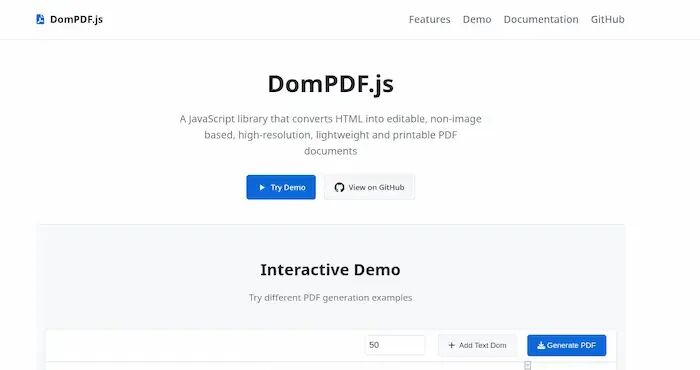Click the View on GitHub button
Screen dimensions: 700x370
369,187
